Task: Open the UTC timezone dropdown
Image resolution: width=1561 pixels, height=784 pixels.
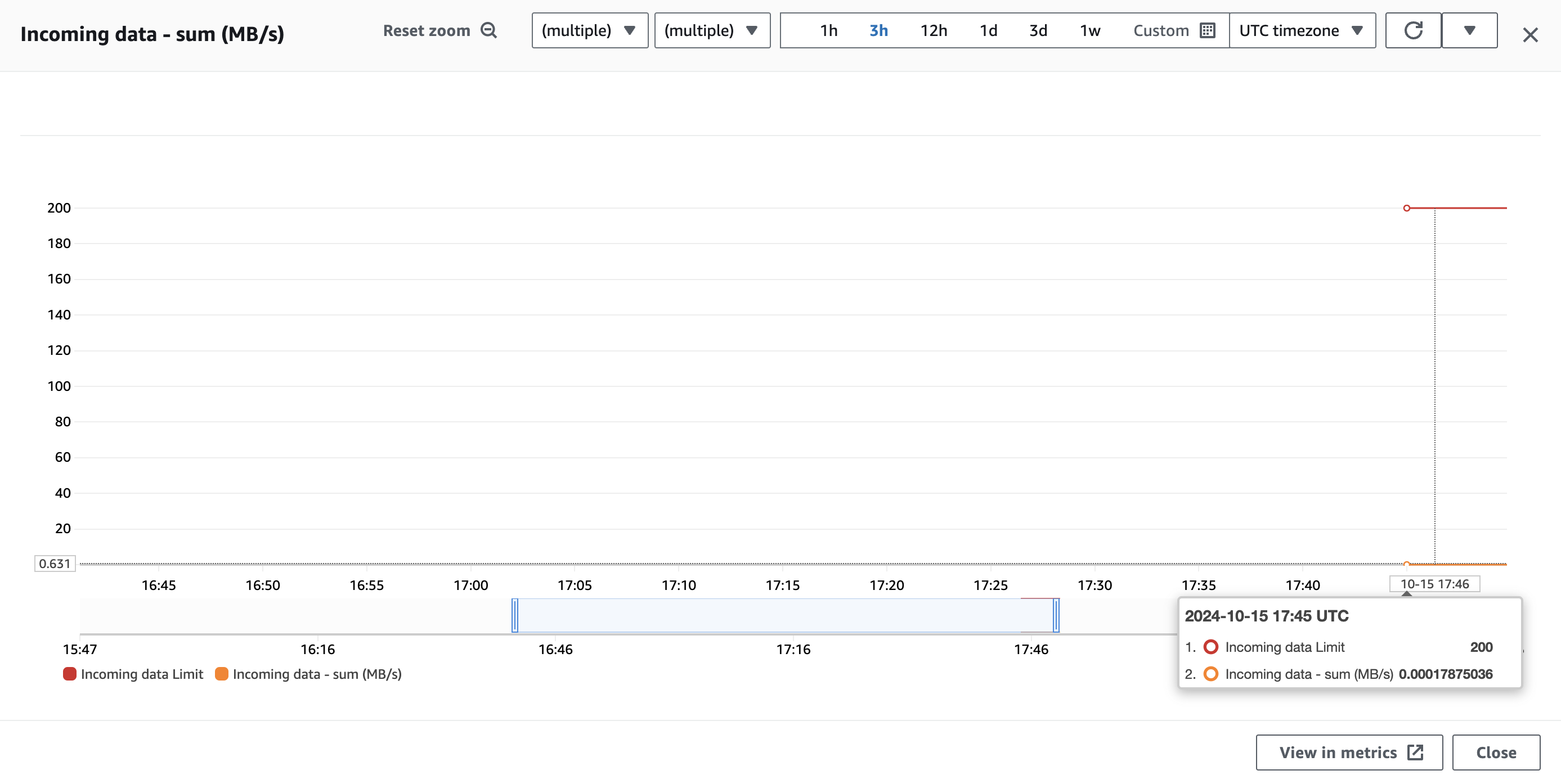Action: point(1302,30)
